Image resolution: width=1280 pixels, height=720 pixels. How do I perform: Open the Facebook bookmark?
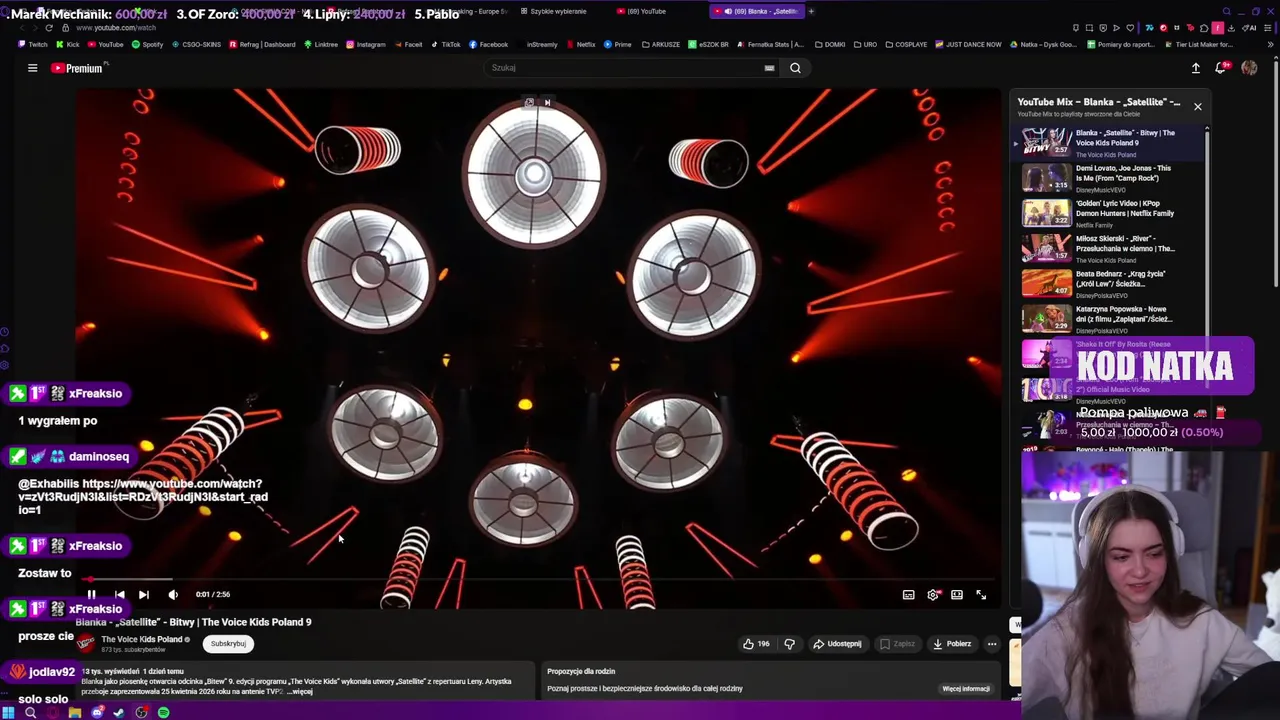[x=488, y=44]
